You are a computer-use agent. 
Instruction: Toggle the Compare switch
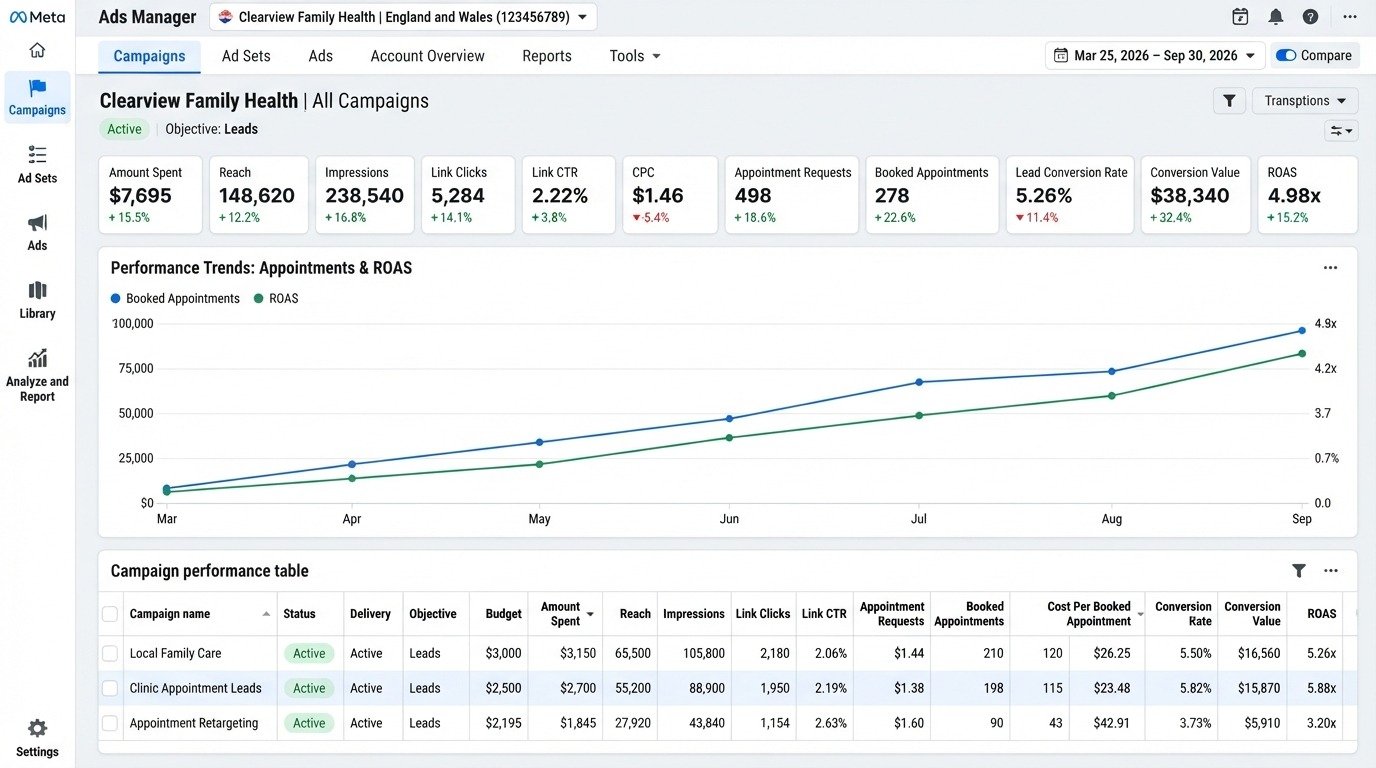coord(1286,56)
